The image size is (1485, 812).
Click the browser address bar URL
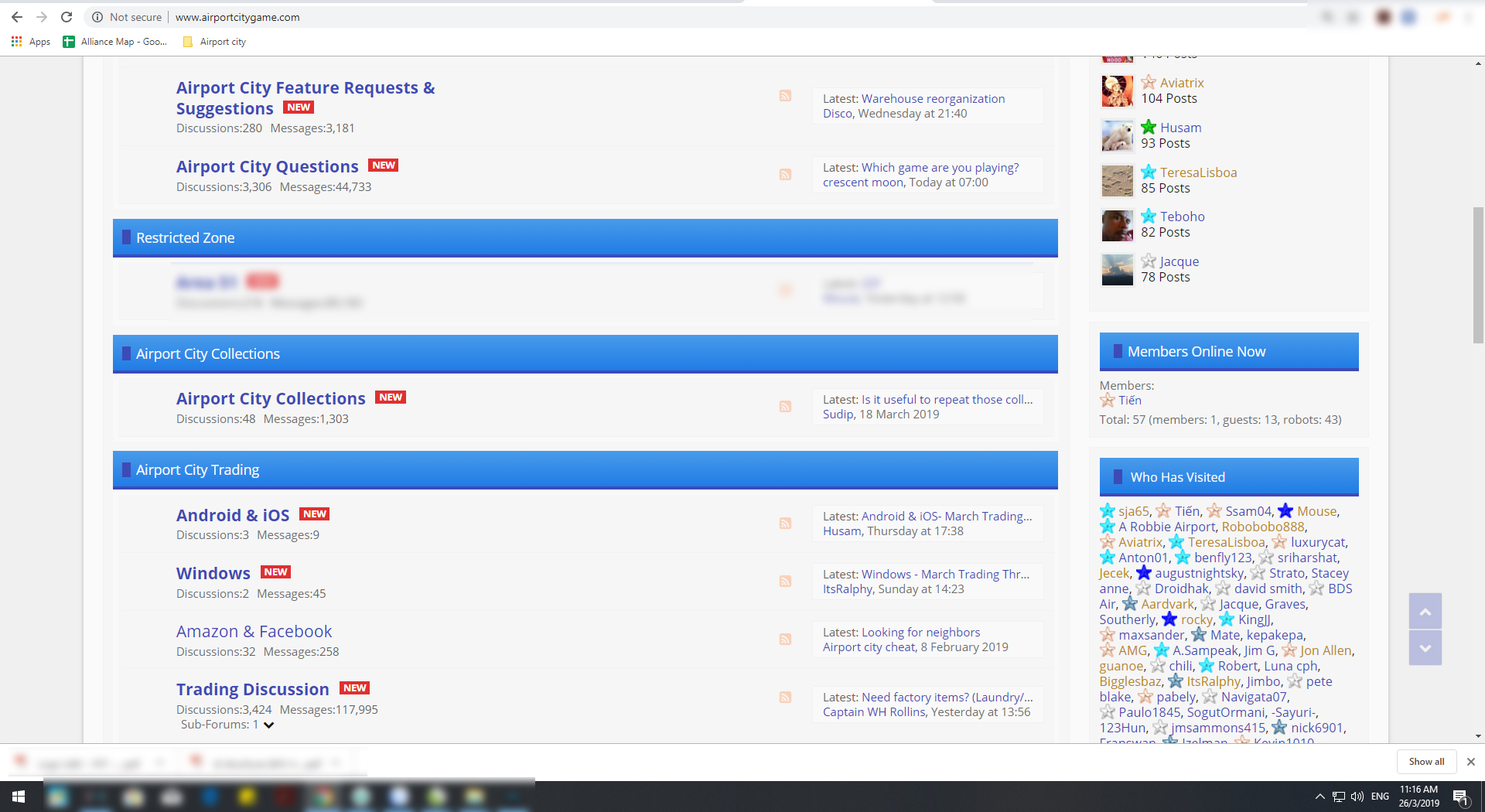click(x=237, y=17)
